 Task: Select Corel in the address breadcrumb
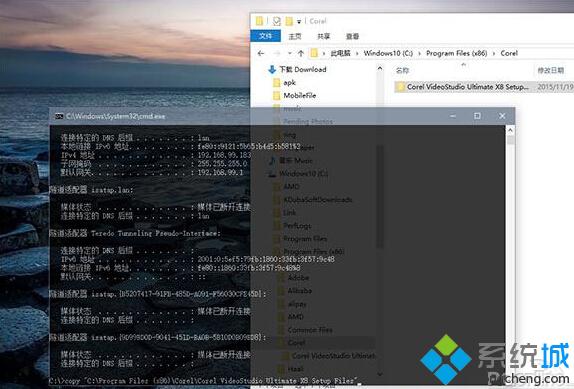point(509,53)
